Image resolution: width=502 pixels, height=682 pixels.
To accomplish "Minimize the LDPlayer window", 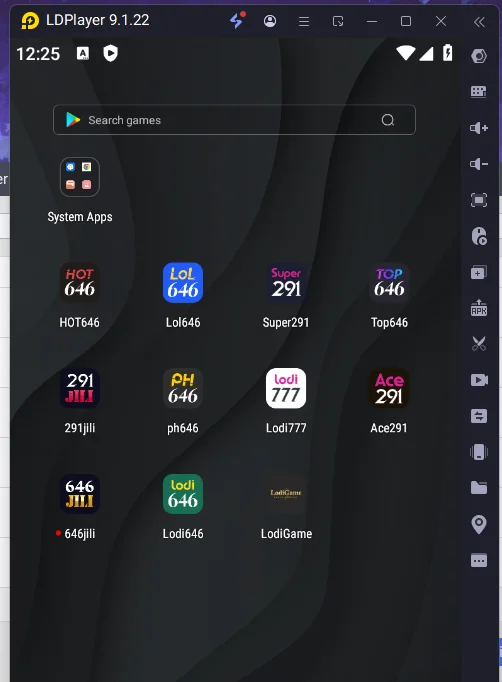I will click(372, 21).
